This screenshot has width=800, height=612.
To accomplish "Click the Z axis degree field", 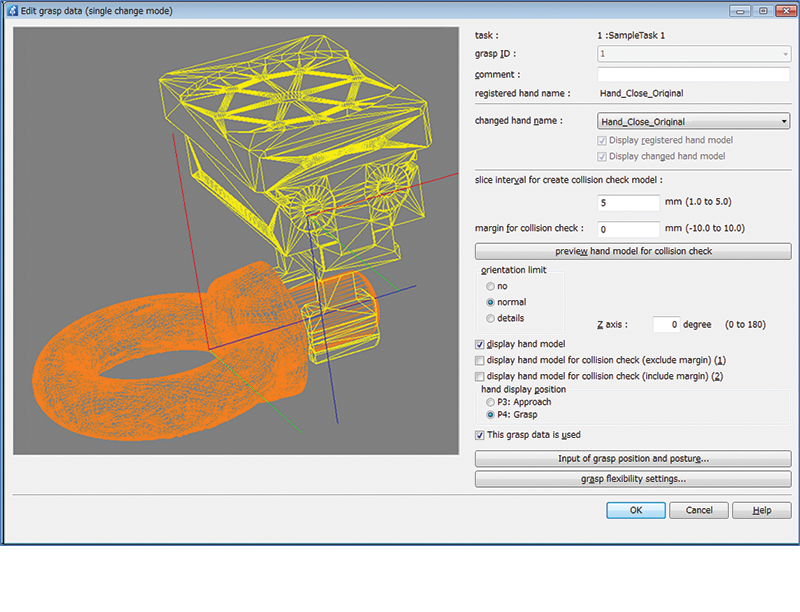I will 667,324.
